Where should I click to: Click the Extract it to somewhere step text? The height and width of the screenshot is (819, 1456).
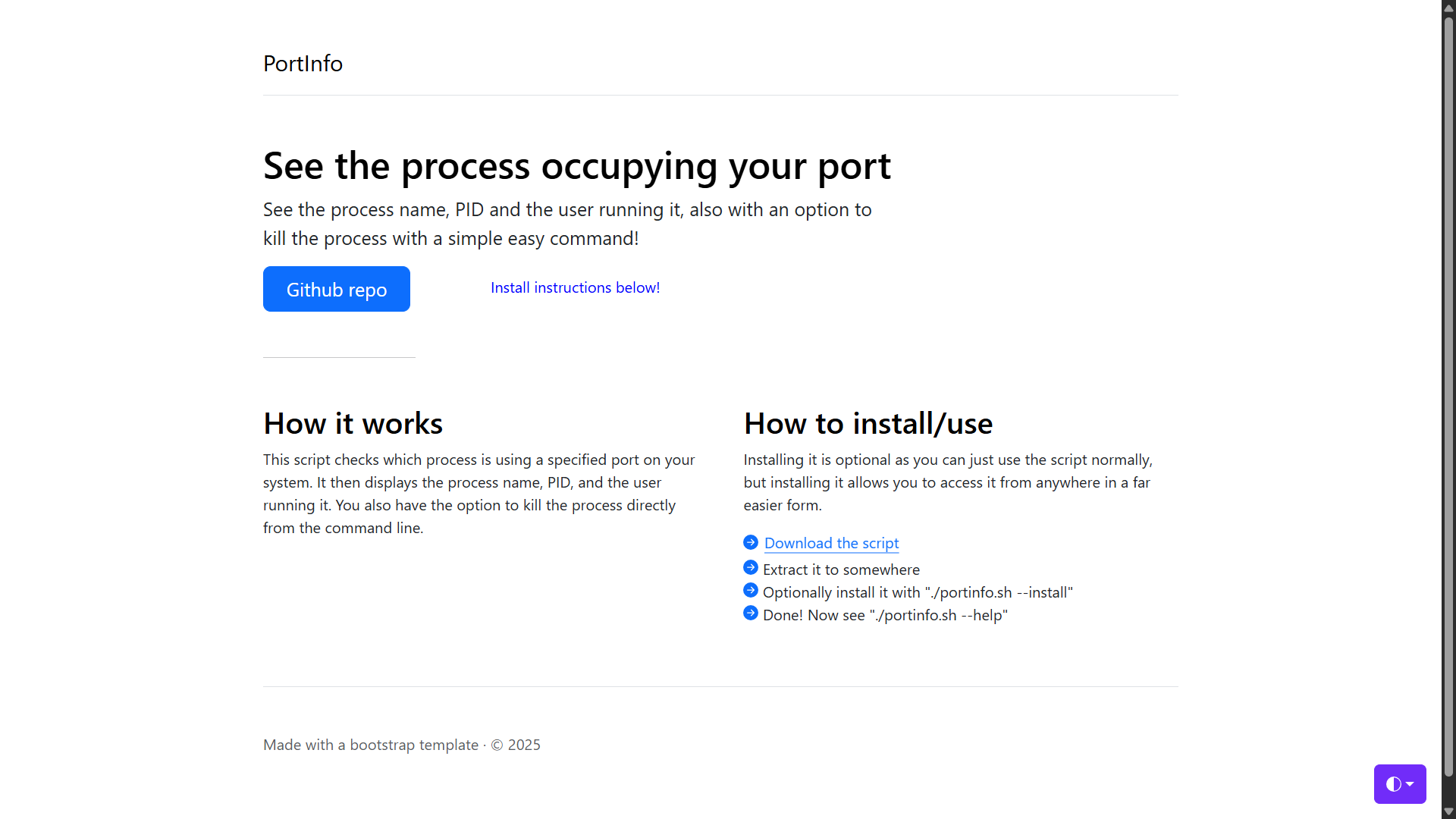[841, 570]
